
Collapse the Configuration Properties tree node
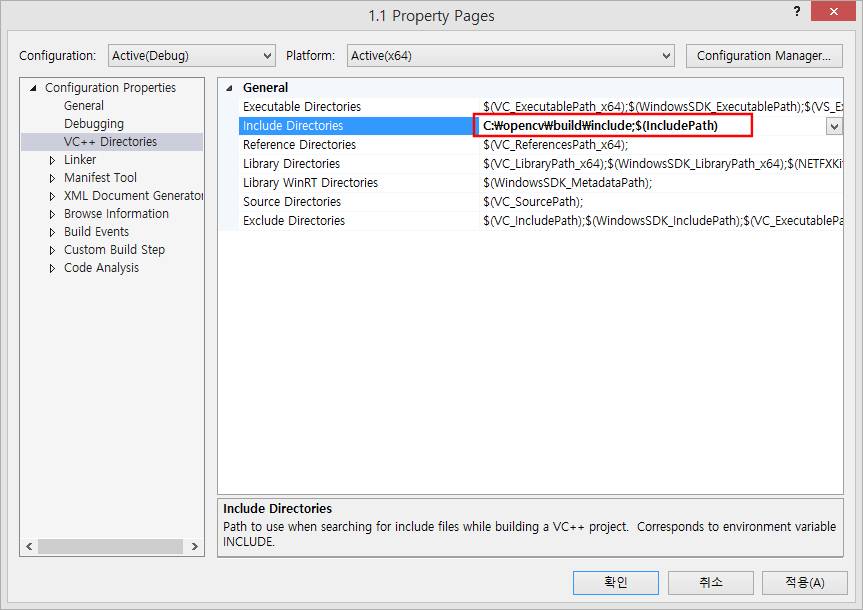[x=33, y=88]
